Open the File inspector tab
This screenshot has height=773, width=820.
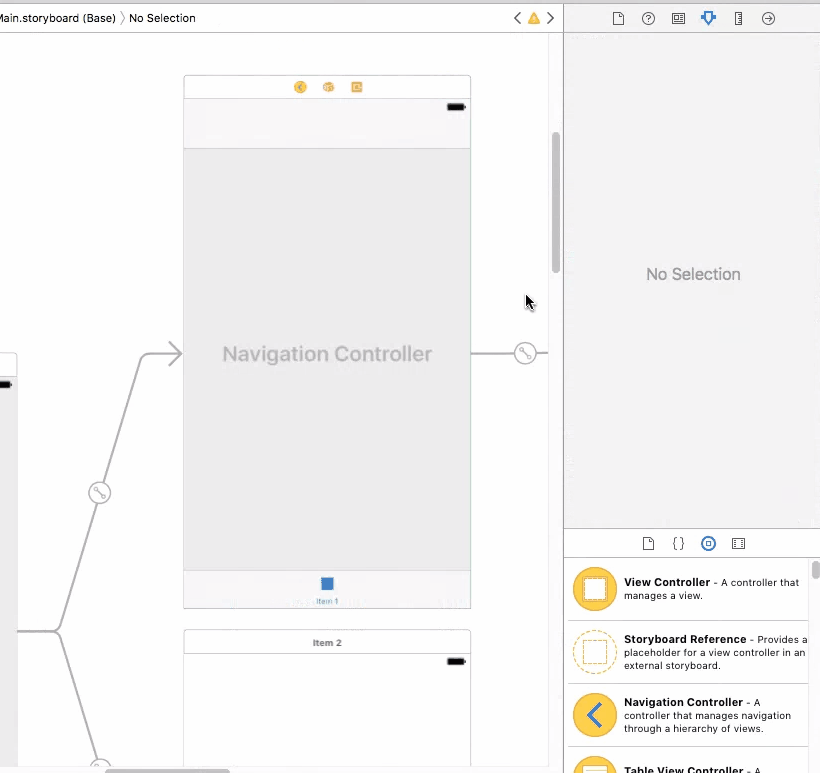[618, 19]
